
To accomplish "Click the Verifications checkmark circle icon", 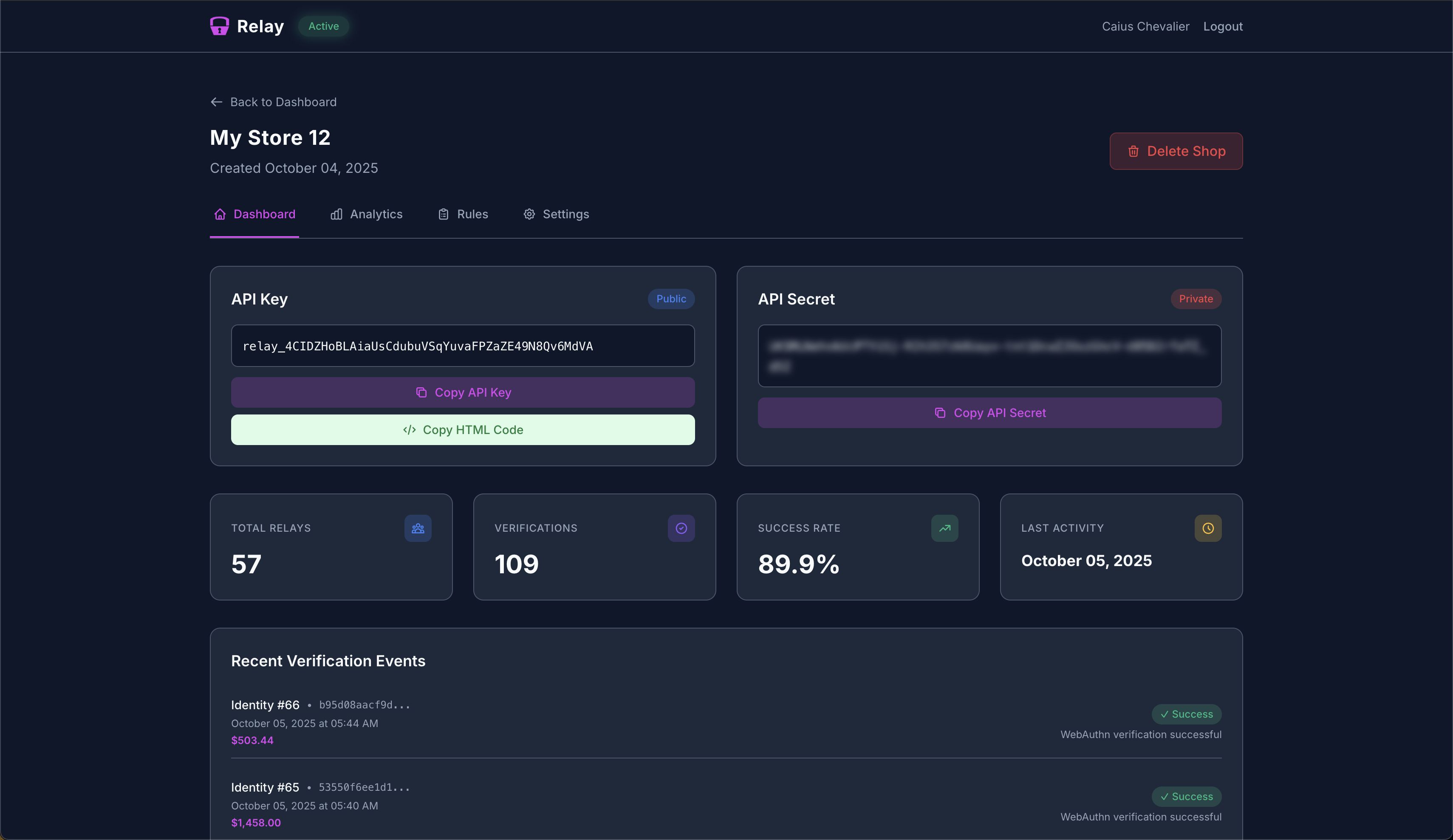I will tap(681, 528).
